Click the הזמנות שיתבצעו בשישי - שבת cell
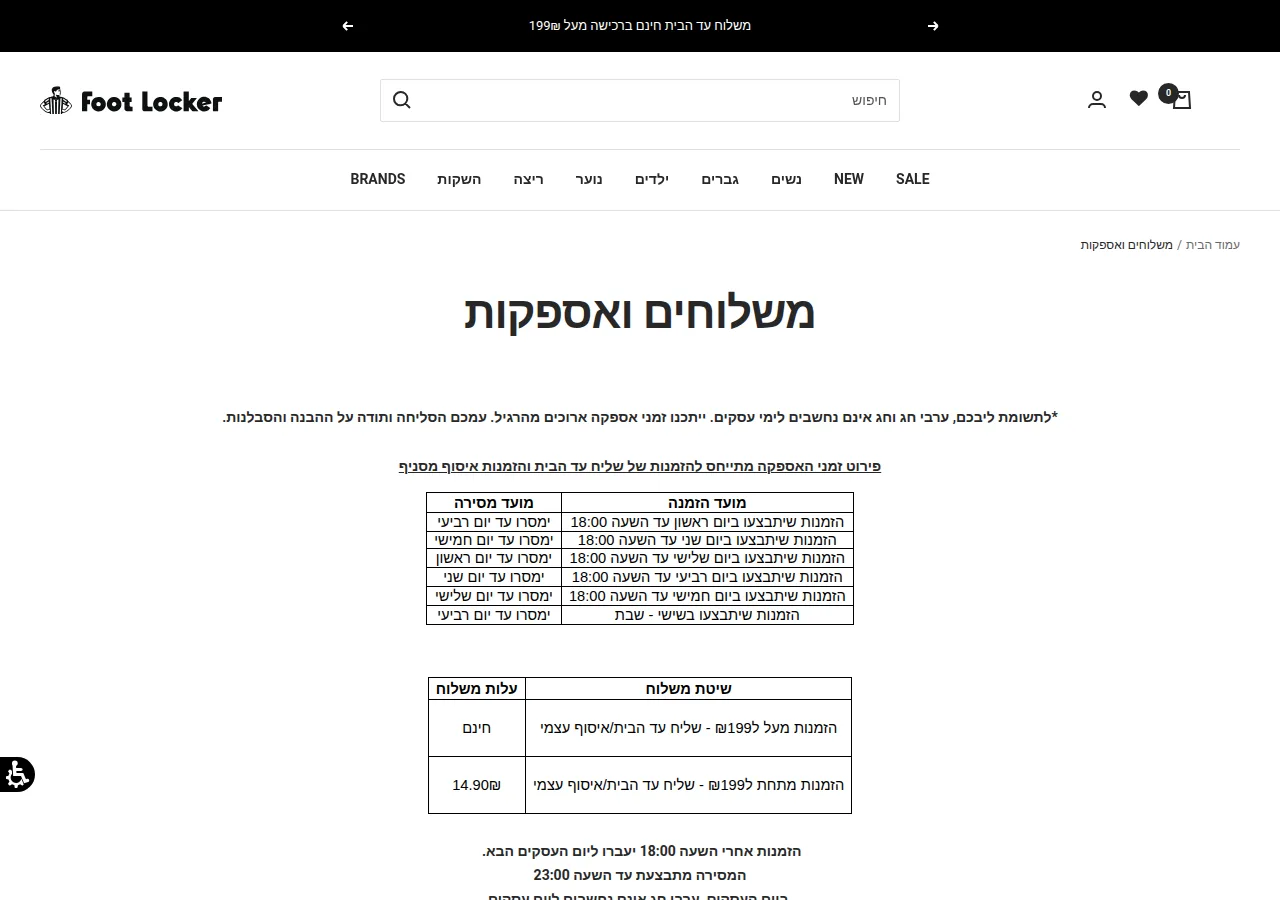This screenshot has width=1280, height=900. [708, 615]
